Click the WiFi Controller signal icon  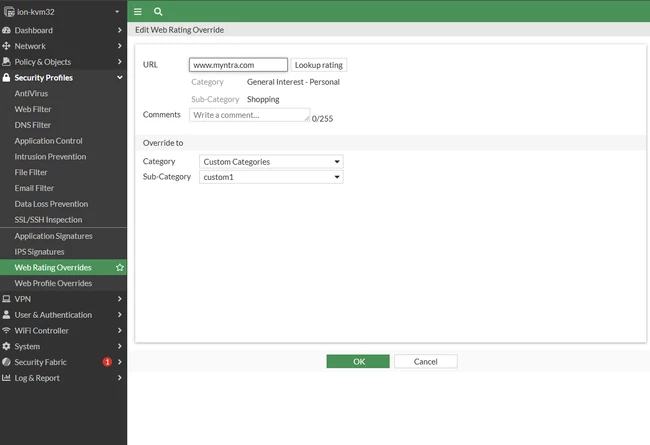(x=6, y=331)
